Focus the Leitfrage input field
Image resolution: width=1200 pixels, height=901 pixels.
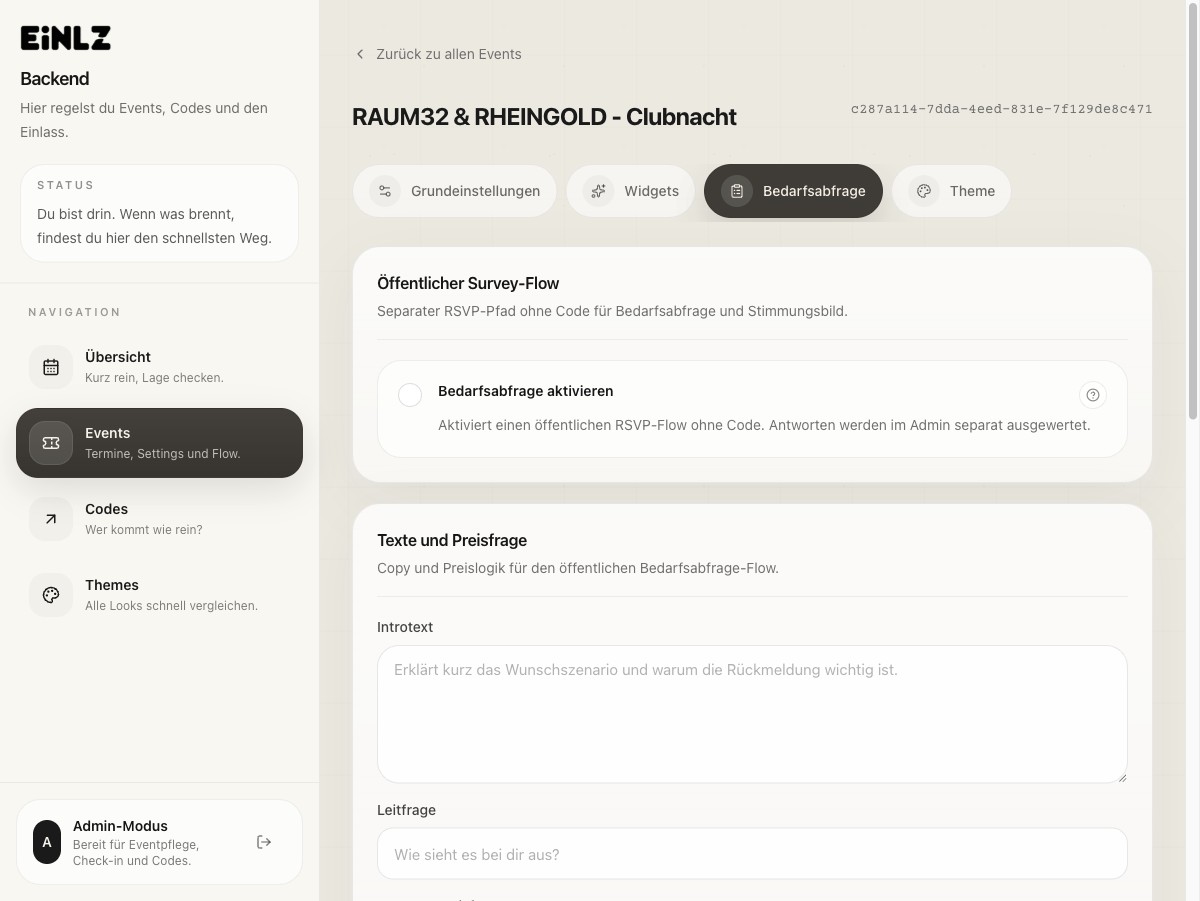click(x=751, y=854)
